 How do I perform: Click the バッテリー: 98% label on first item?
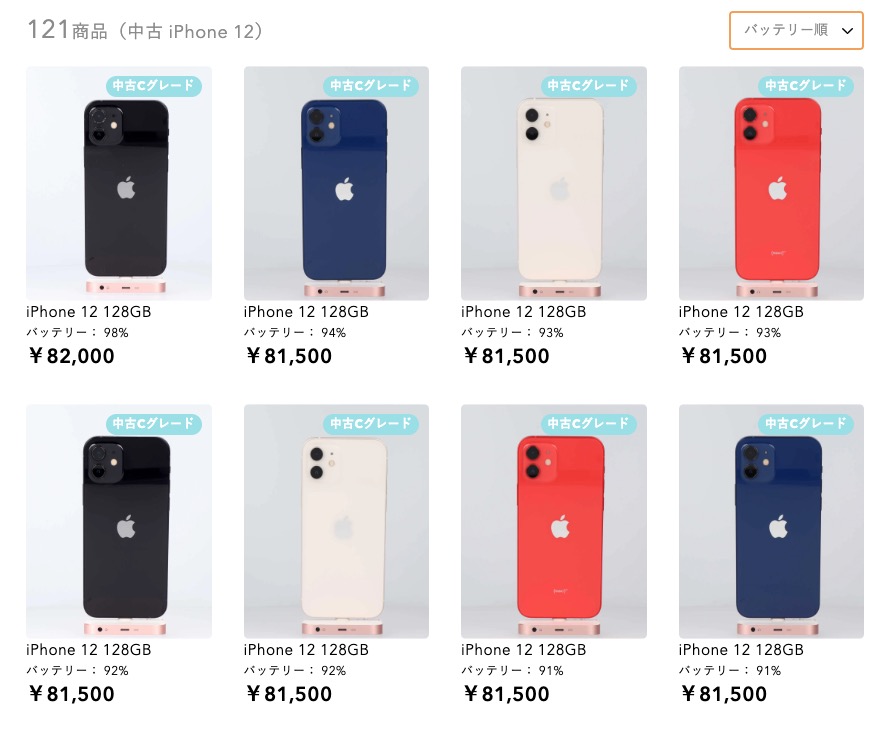click(77, 332)
